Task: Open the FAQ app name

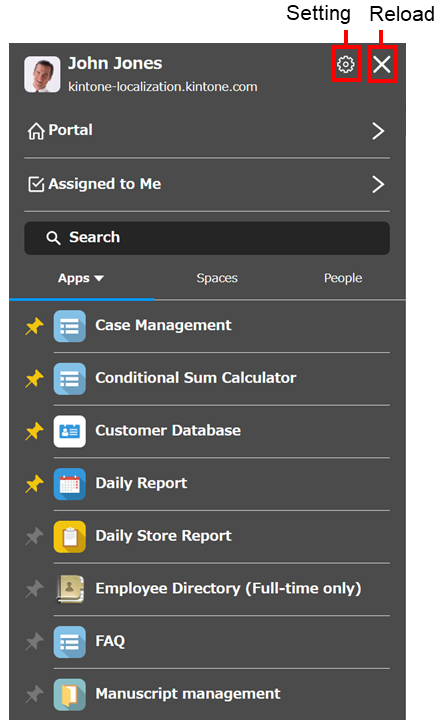Action: [x=110, y=641]
